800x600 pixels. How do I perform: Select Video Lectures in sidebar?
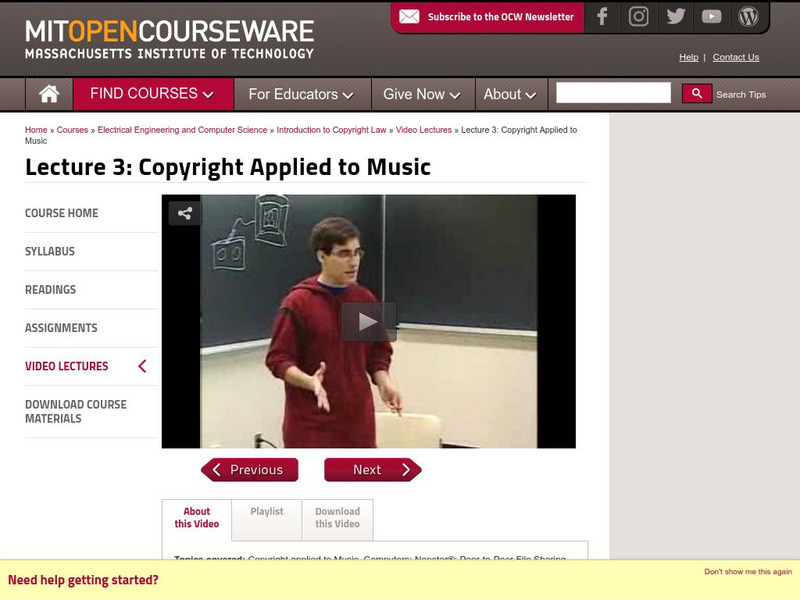(x=66, y=366)
